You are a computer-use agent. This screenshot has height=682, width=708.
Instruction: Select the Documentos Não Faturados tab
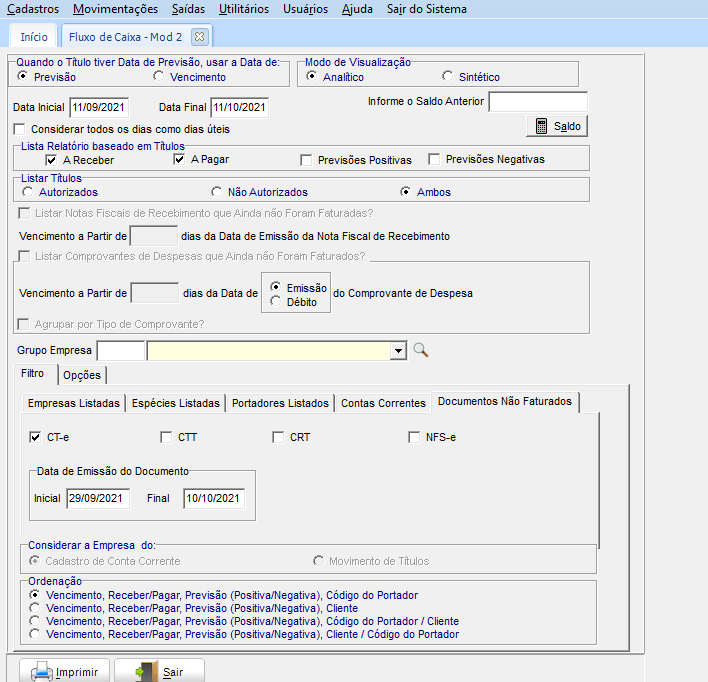505,402
